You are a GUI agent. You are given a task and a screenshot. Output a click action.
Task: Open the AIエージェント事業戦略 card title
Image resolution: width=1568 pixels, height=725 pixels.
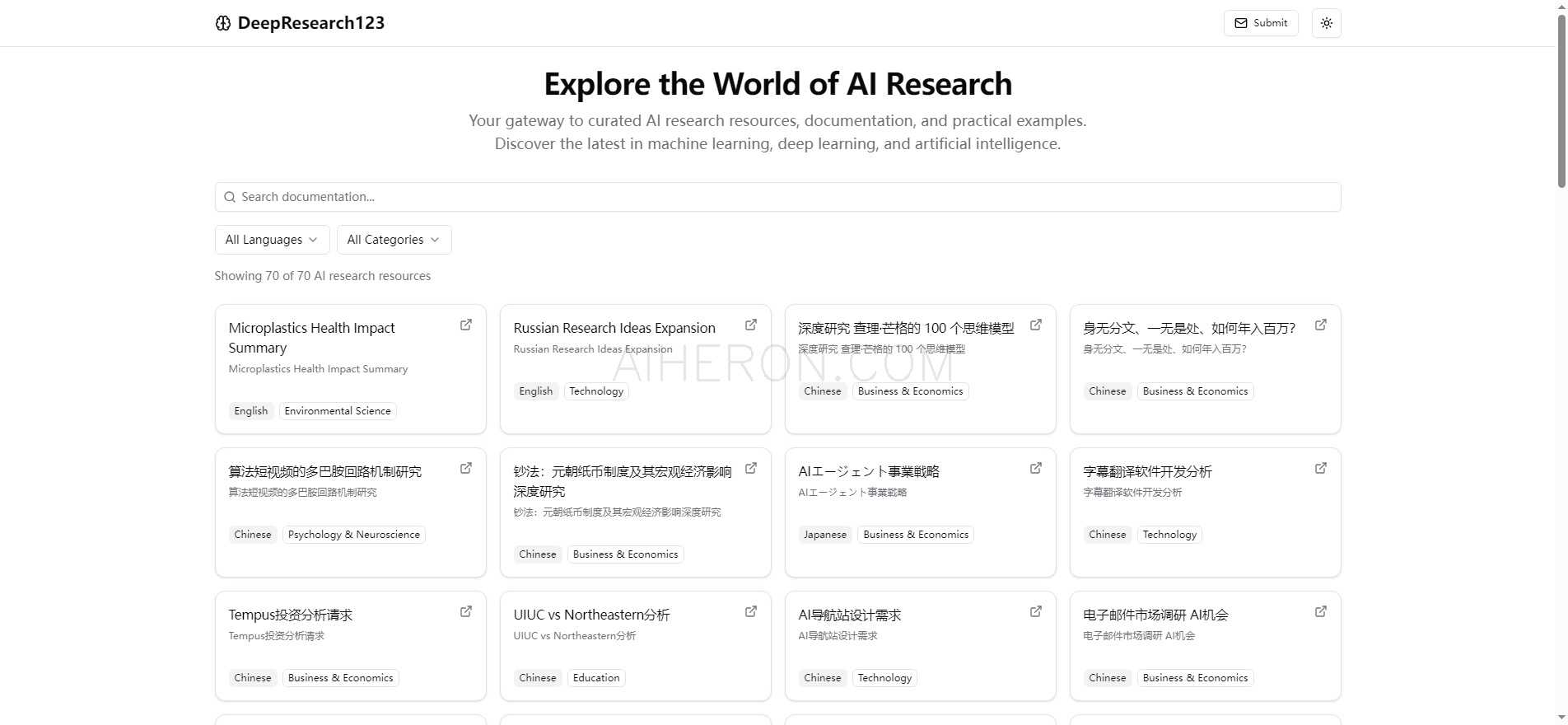[869, 471]
